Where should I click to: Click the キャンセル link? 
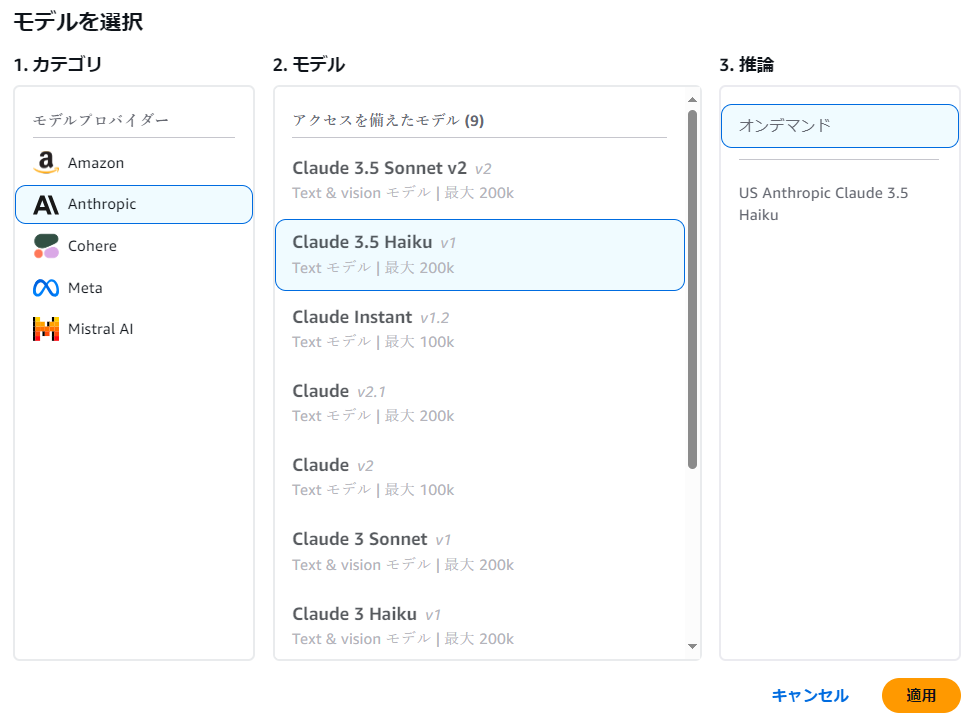[810, 695]
